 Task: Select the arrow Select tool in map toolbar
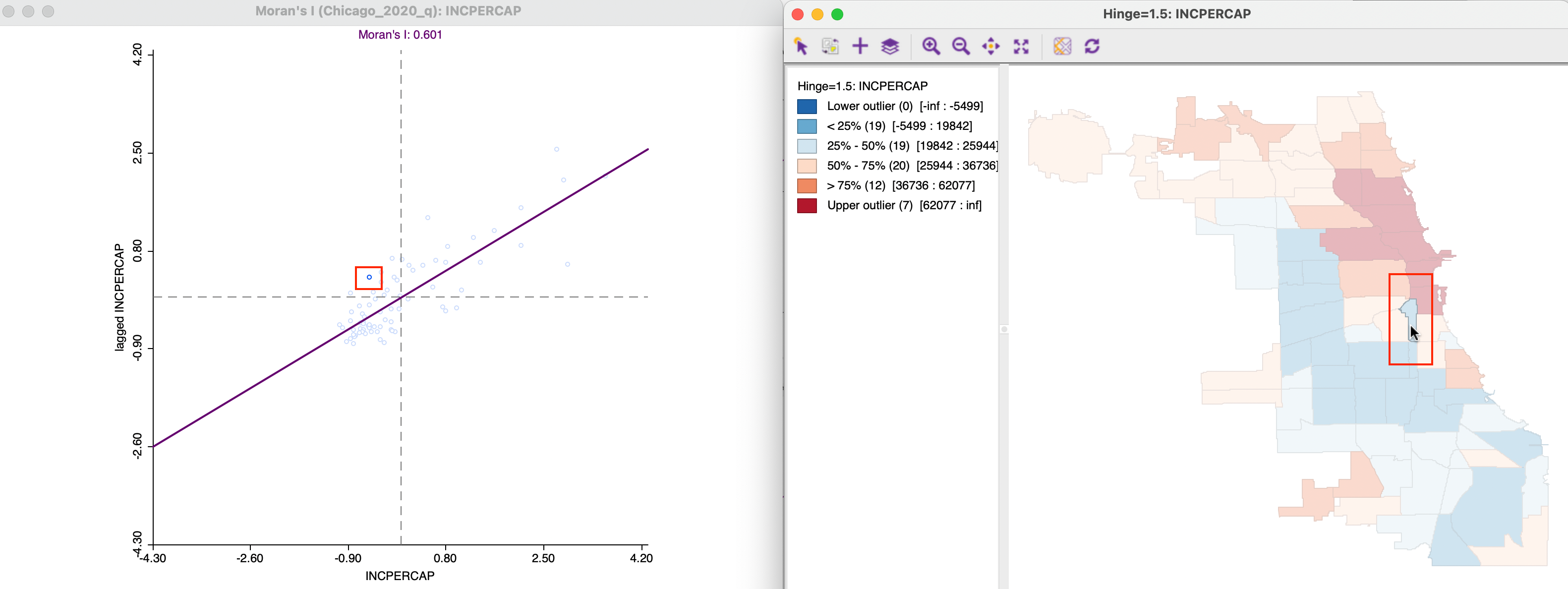click(x=801, y=46)
